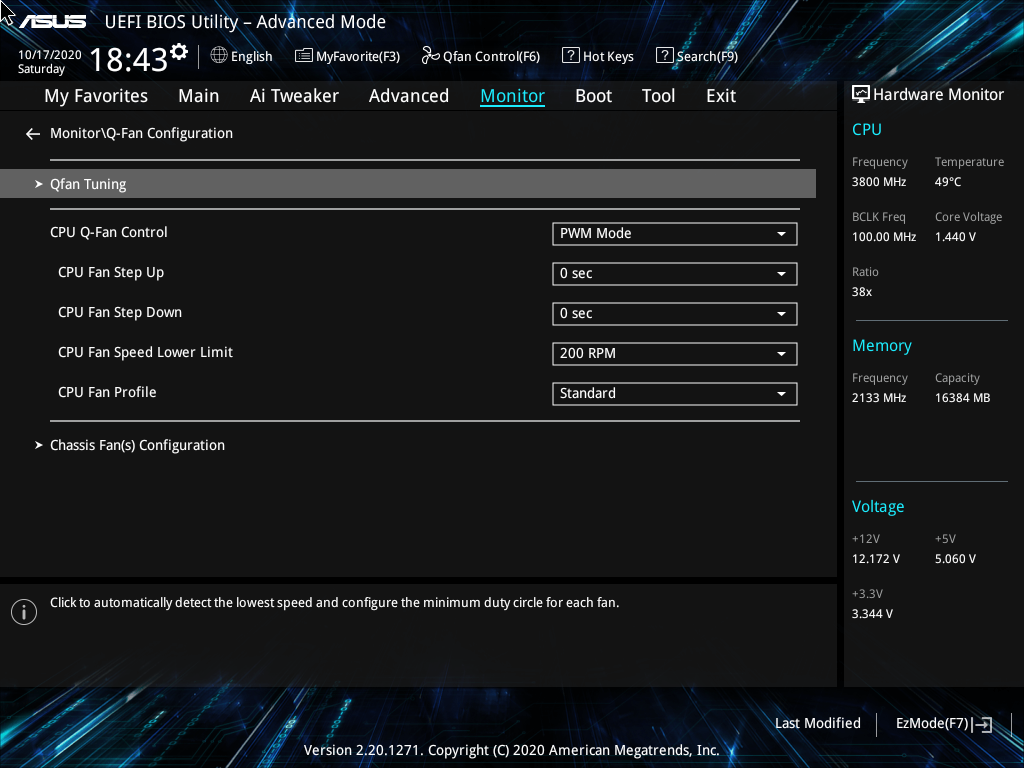Click the Hot Keys question mark icon
This screenshot has width=1024, height=768.
570,56
